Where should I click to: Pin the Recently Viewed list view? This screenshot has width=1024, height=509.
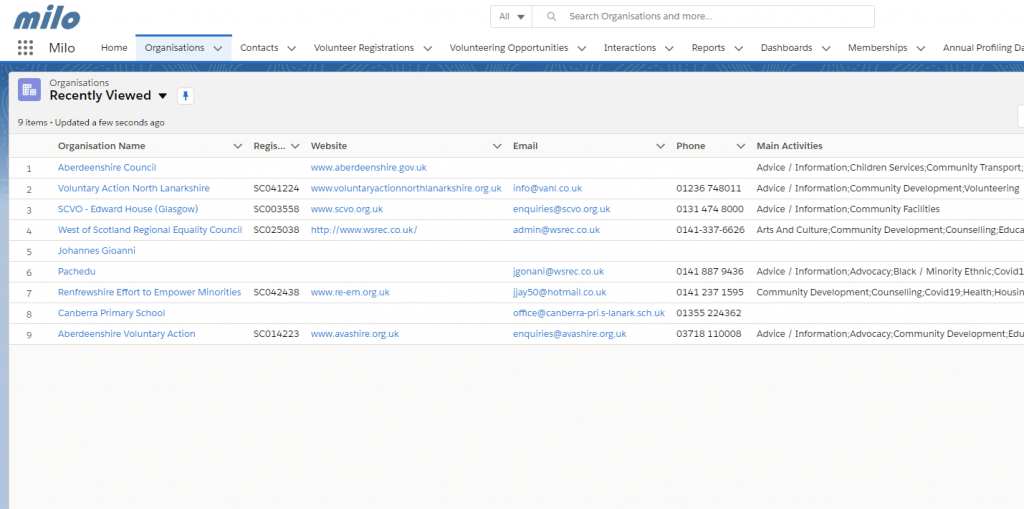click(x=185, y=96)
